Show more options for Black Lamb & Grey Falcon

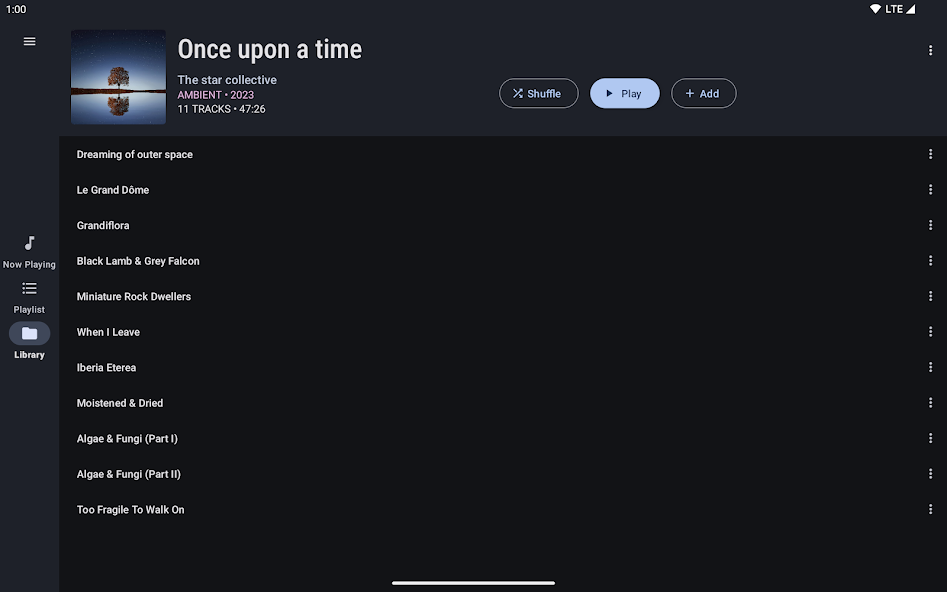click(930, 261)
